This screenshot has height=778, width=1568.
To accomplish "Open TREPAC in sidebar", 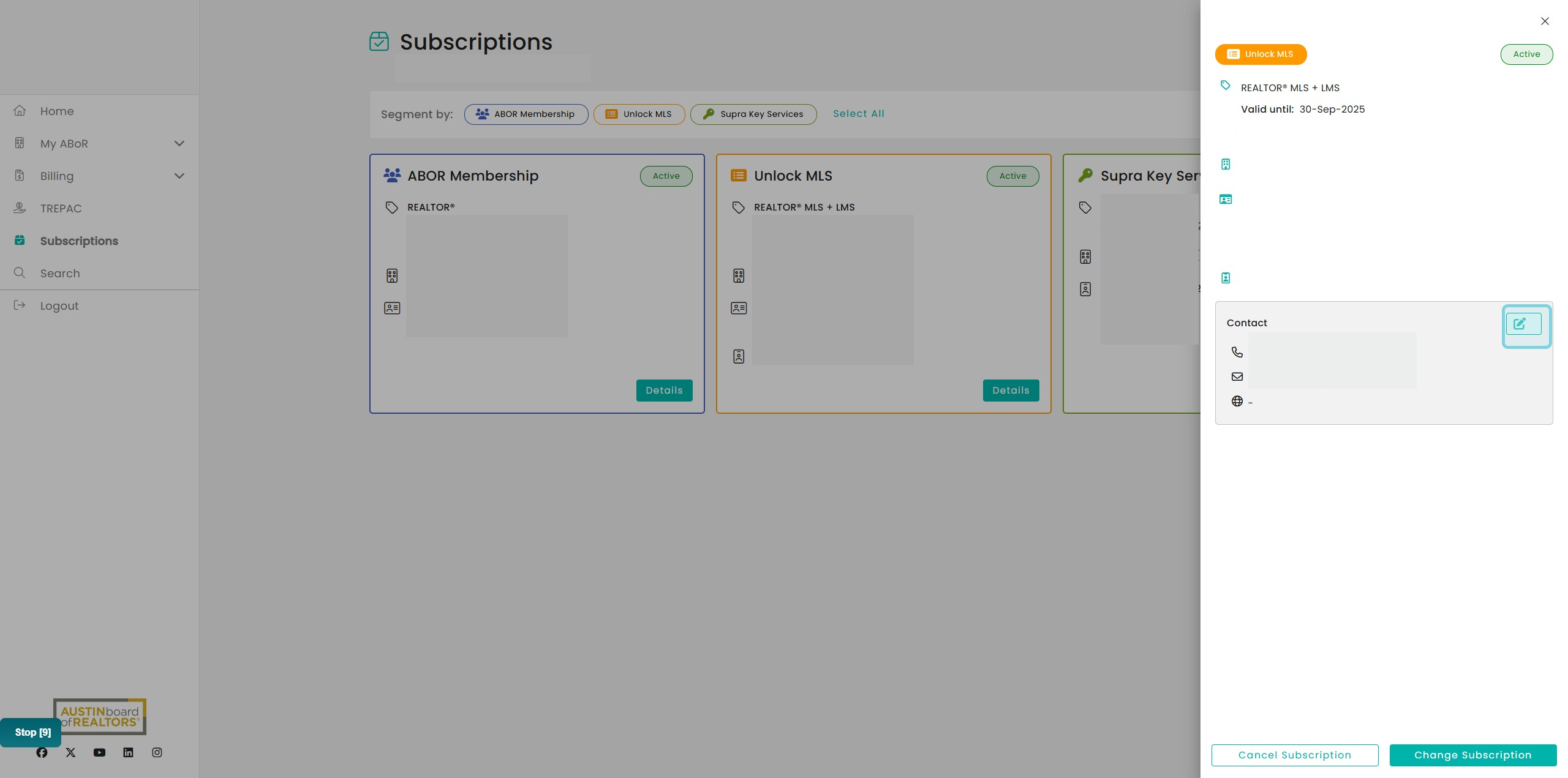I will [99, 209].
